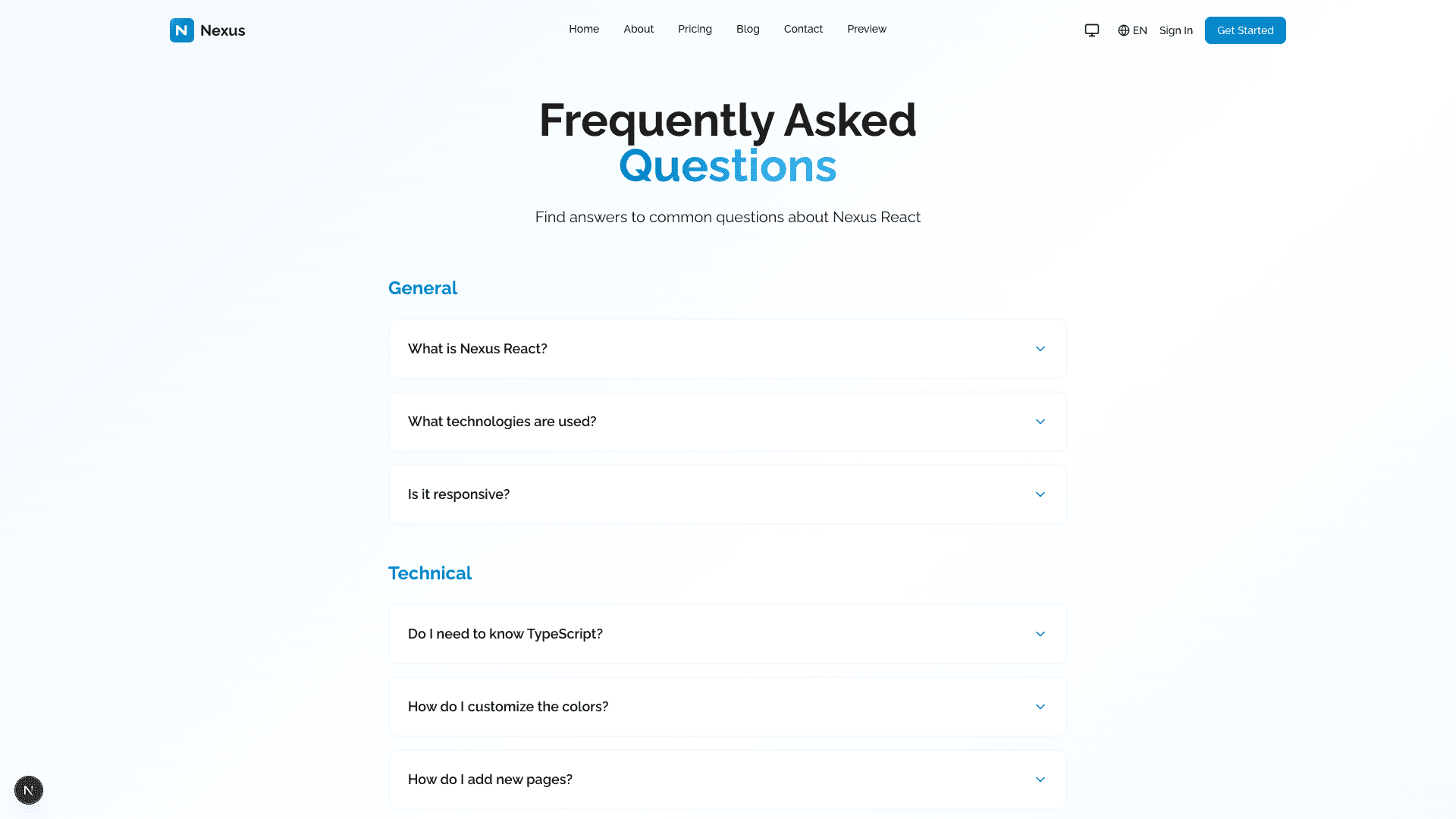Open the About page
Image resolution: width=1456 pixels, height=819 pixels.
(638, 29)
